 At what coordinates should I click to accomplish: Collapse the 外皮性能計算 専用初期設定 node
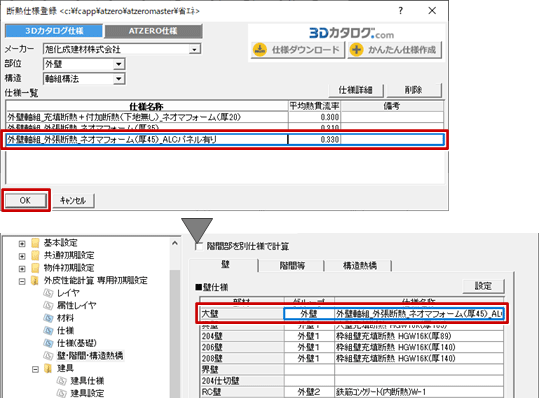tap(22, 281)
